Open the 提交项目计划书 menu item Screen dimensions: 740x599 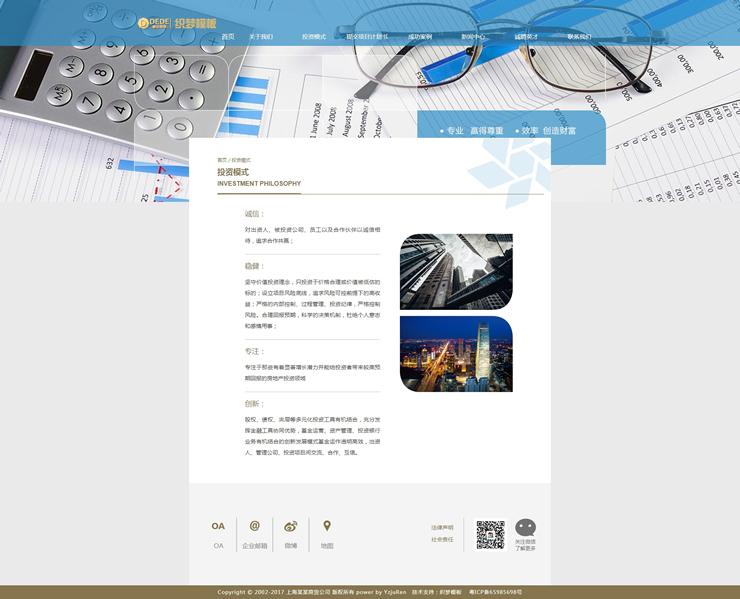(x=367, y=37)
